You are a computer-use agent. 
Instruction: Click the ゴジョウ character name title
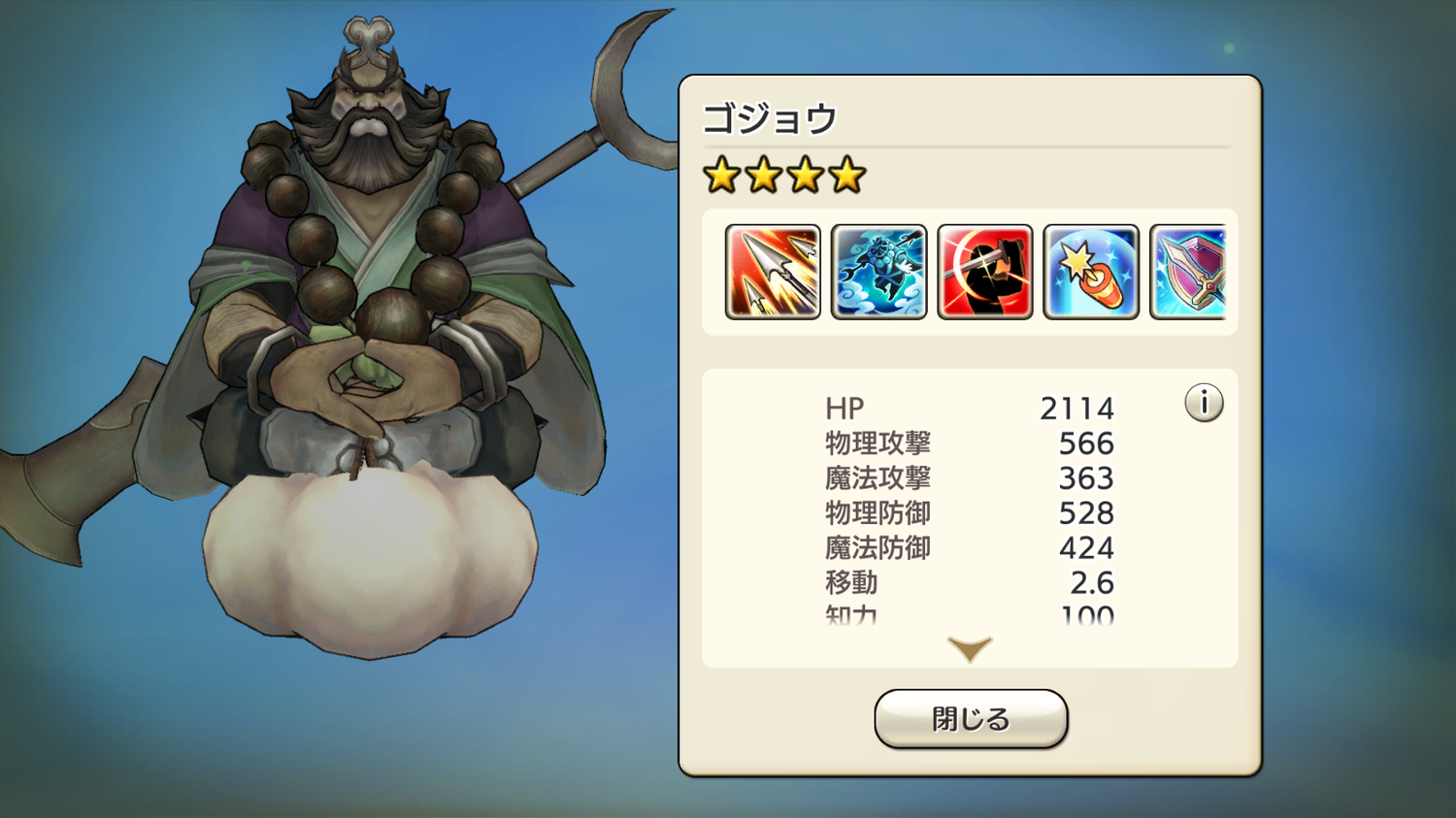770,119
